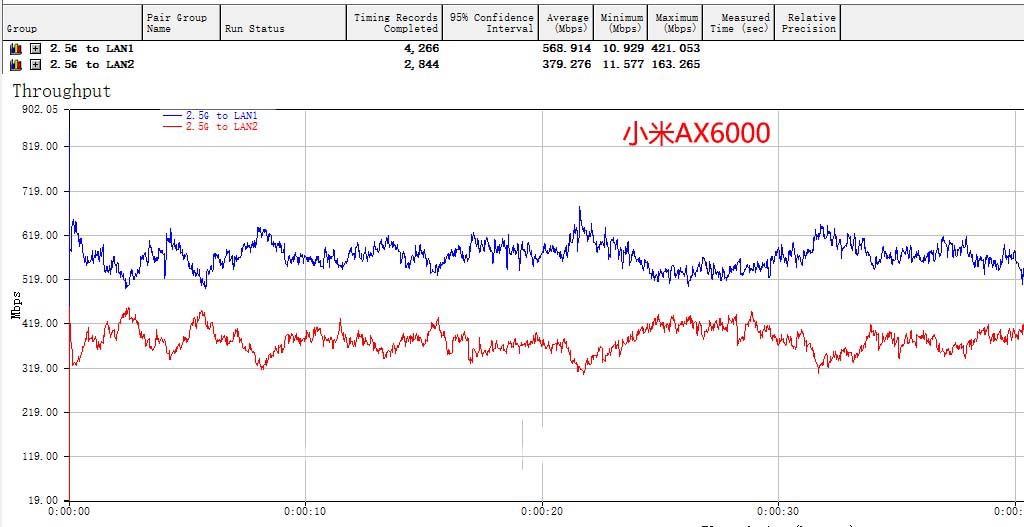Click the 0:00:20 time axis label
The width and height of the screenshot is (1024, 527).
coord(542,512)
